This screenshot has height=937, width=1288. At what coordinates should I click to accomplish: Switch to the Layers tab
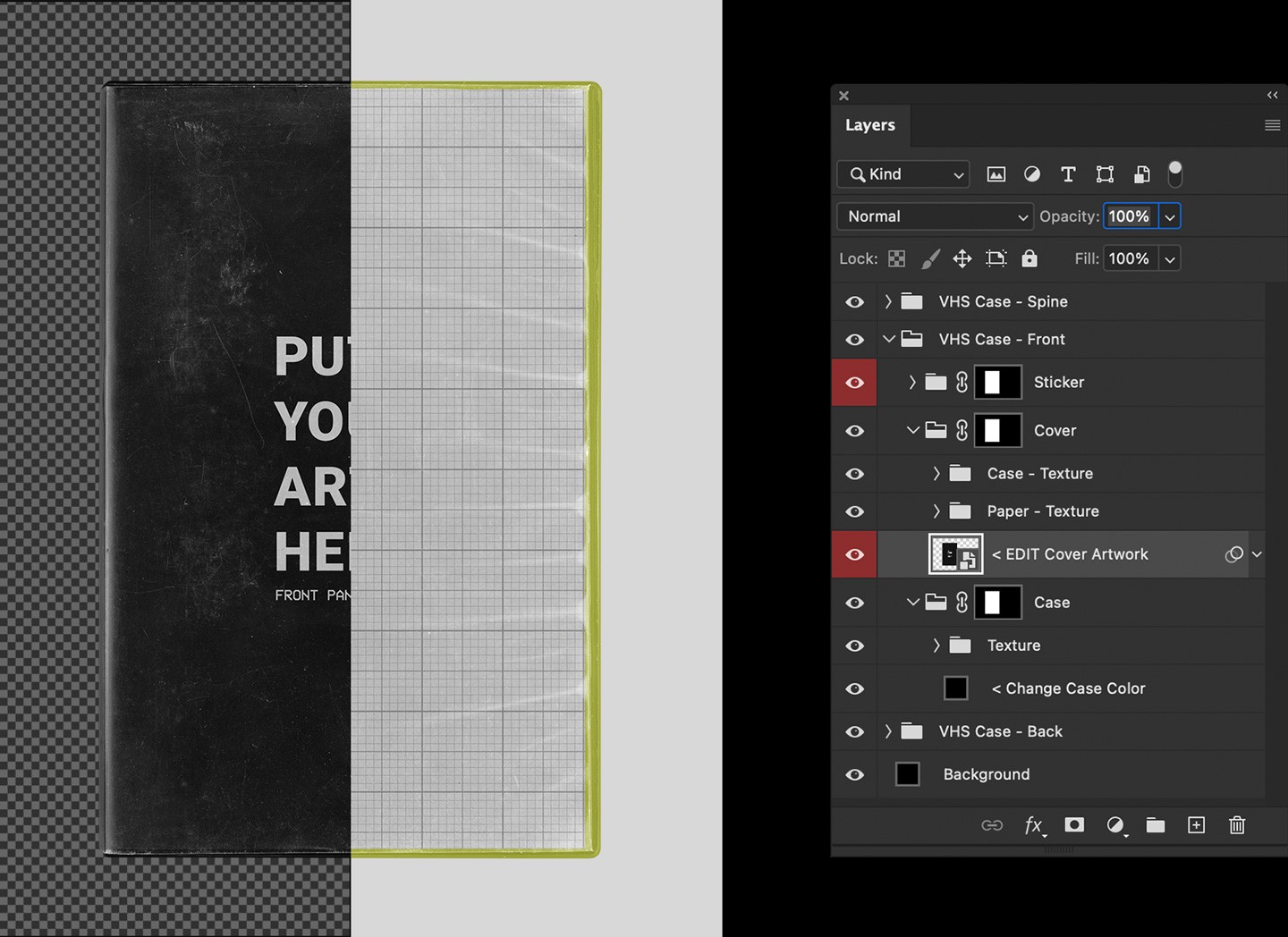[869, 125]
